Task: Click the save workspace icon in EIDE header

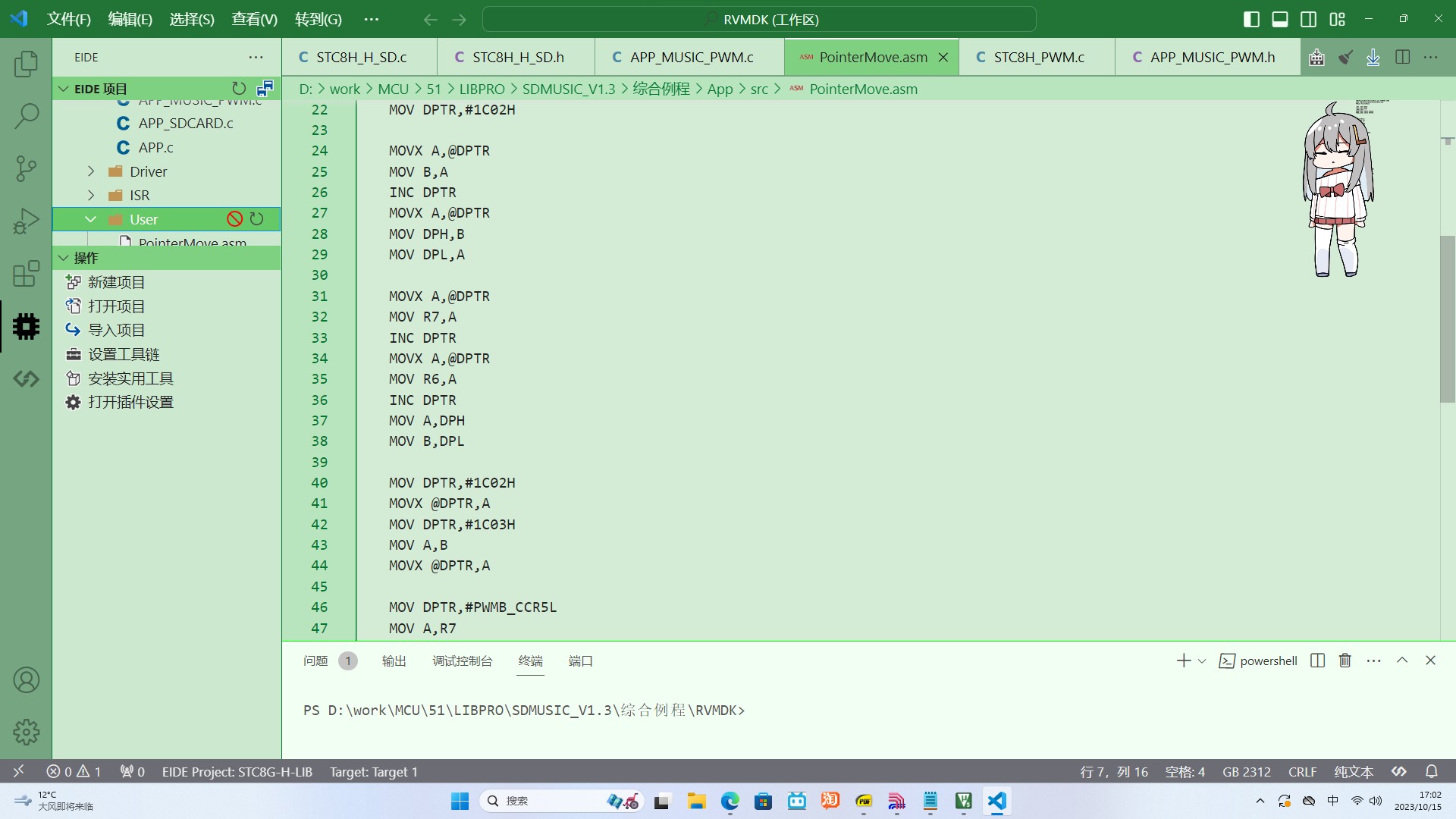Action: pos(265,89)
